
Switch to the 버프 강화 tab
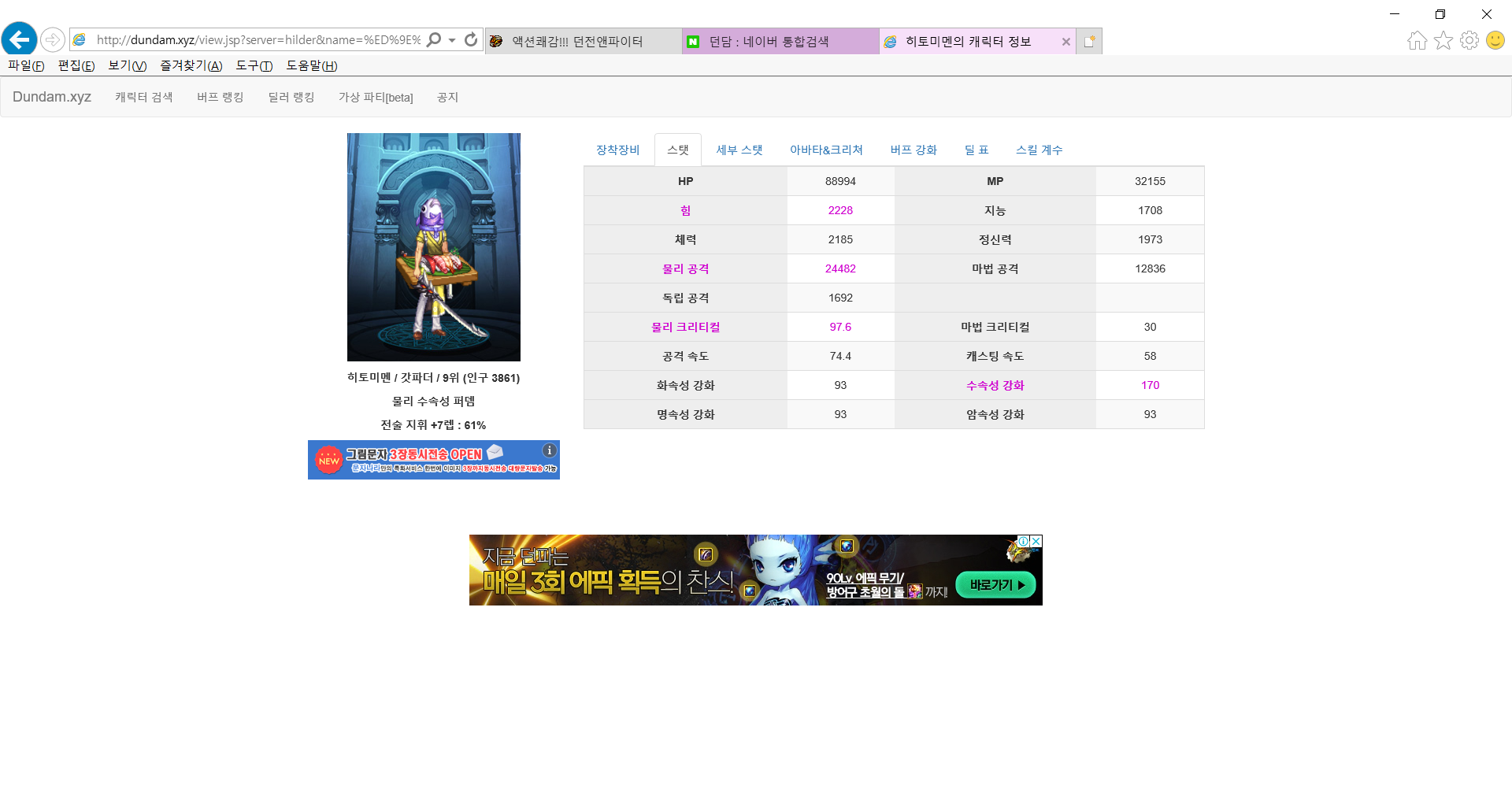pyautogui.click(x=913, y=150)
